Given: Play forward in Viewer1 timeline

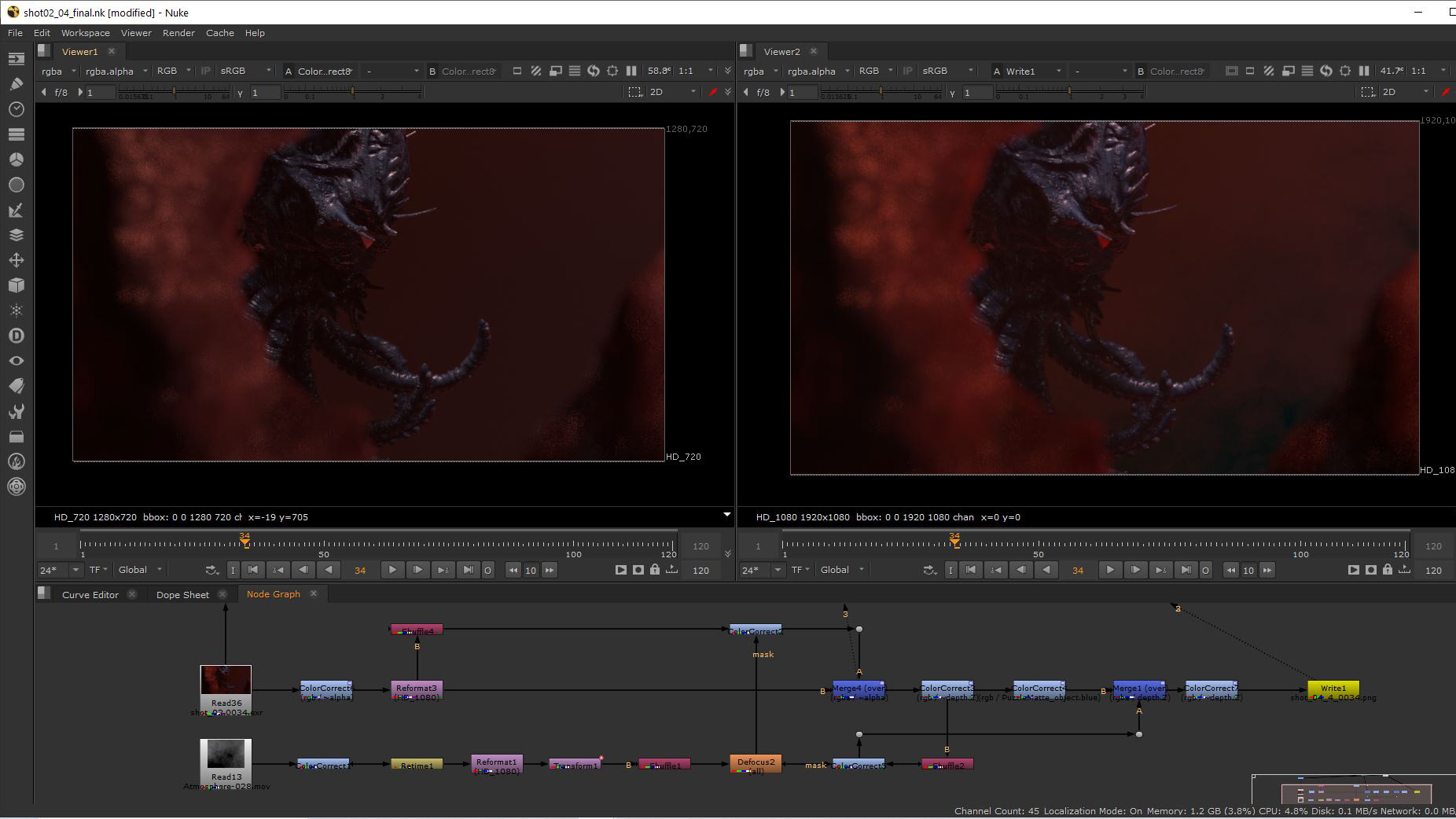Looking at the screenshot, I should coord(392,570).
